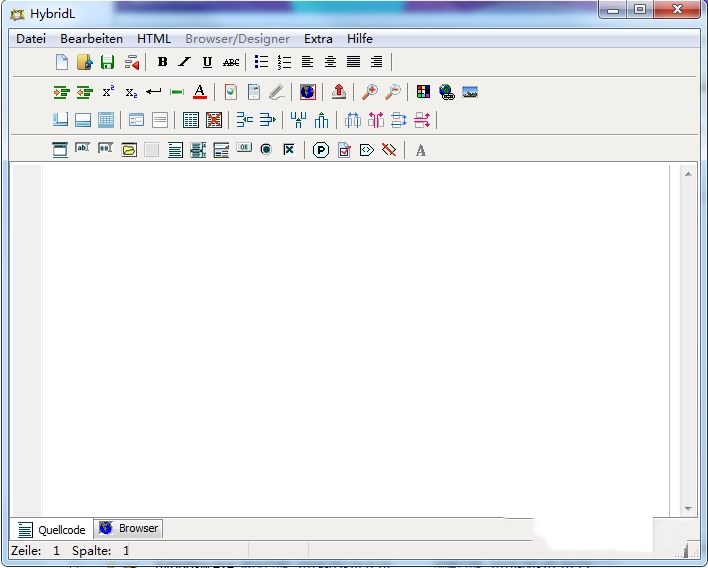Click the scrollbar down arrow
This screenshot has width=708, height=568.
[688, 509]
